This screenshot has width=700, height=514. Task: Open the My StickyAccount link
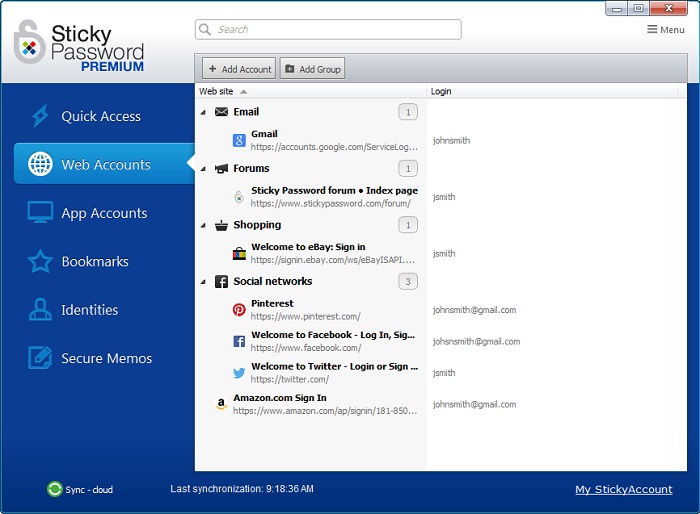(x=623, y=489)
